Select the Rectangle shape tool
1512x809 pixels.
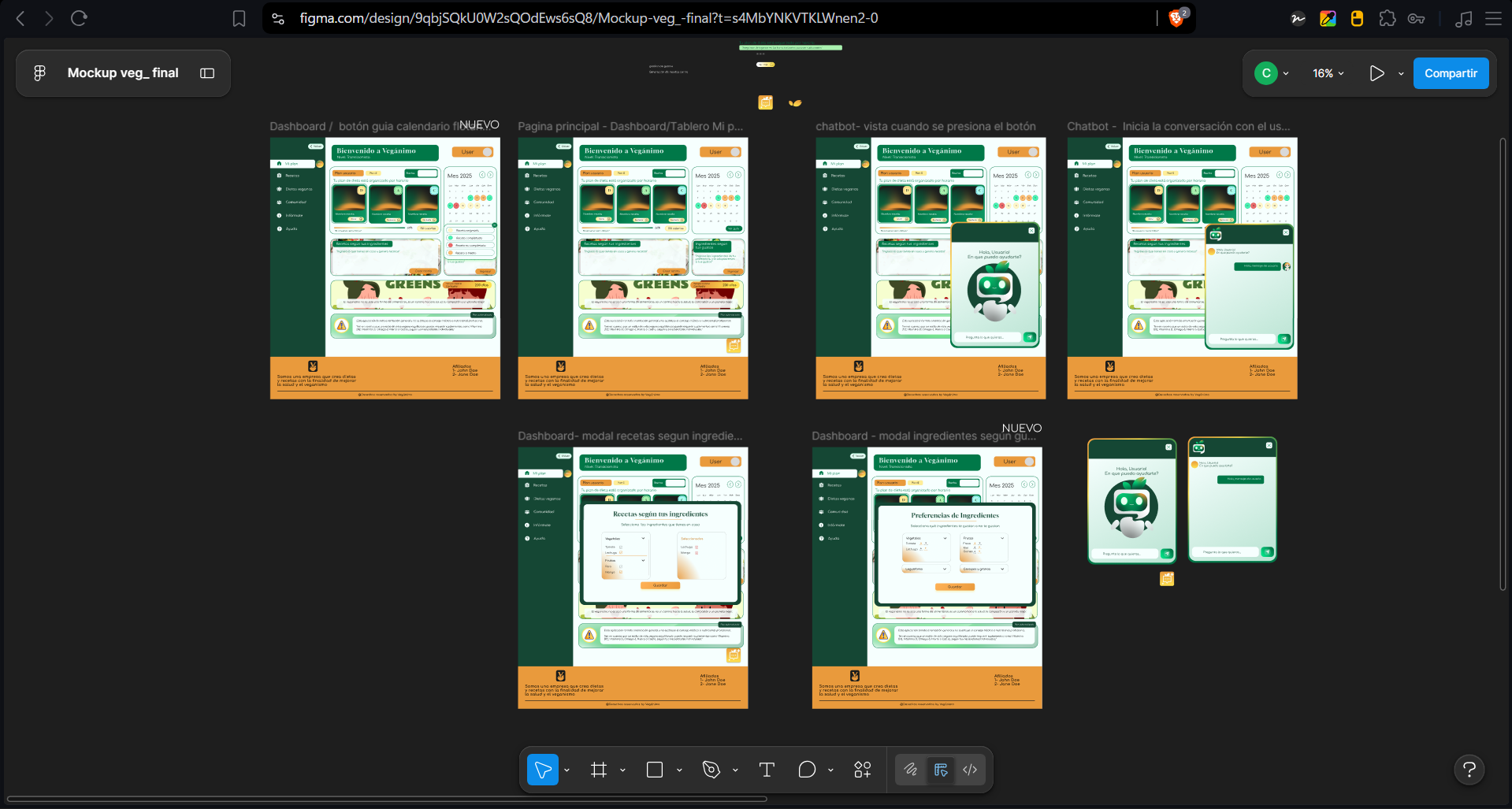(x=655, y=770)
